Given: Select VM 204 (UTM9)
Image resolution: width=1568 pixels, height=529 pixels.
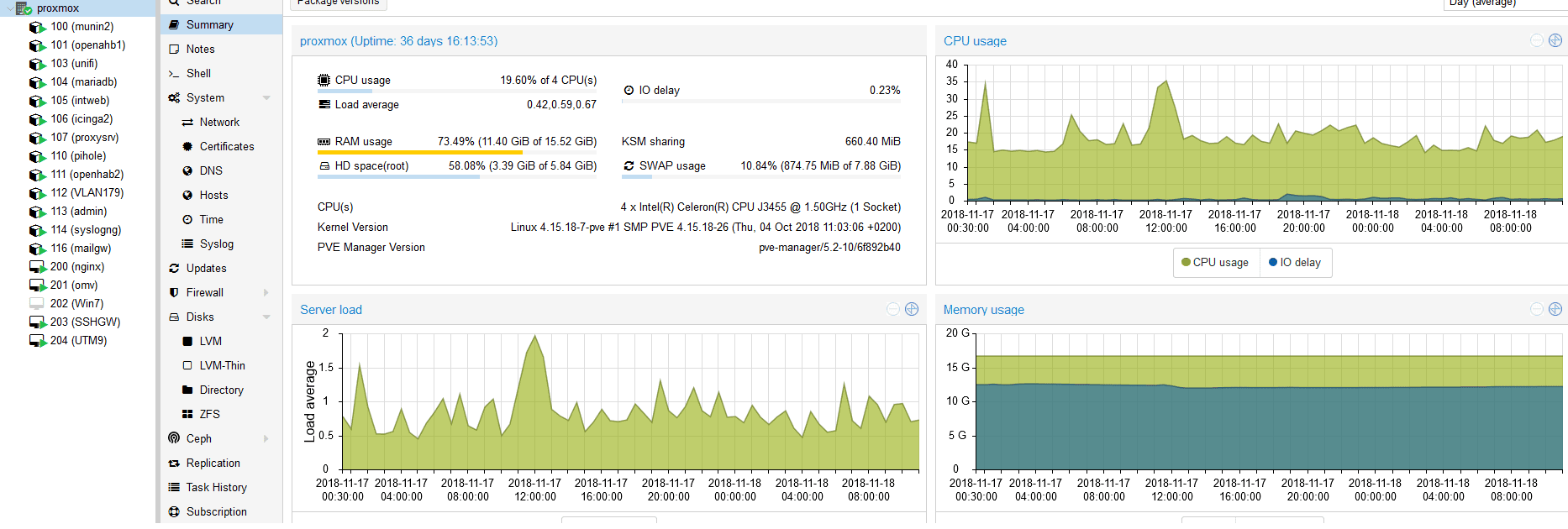Looking at the screenshot, I should 78,341.
